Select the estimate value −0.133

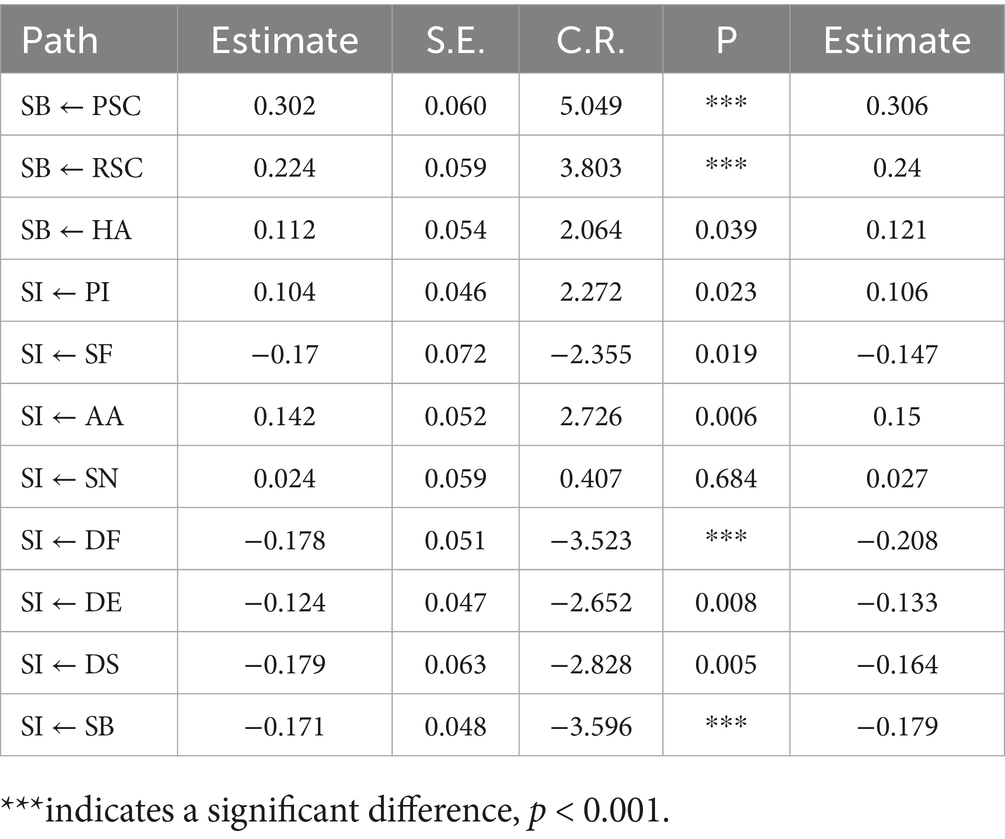click(897, 602)
